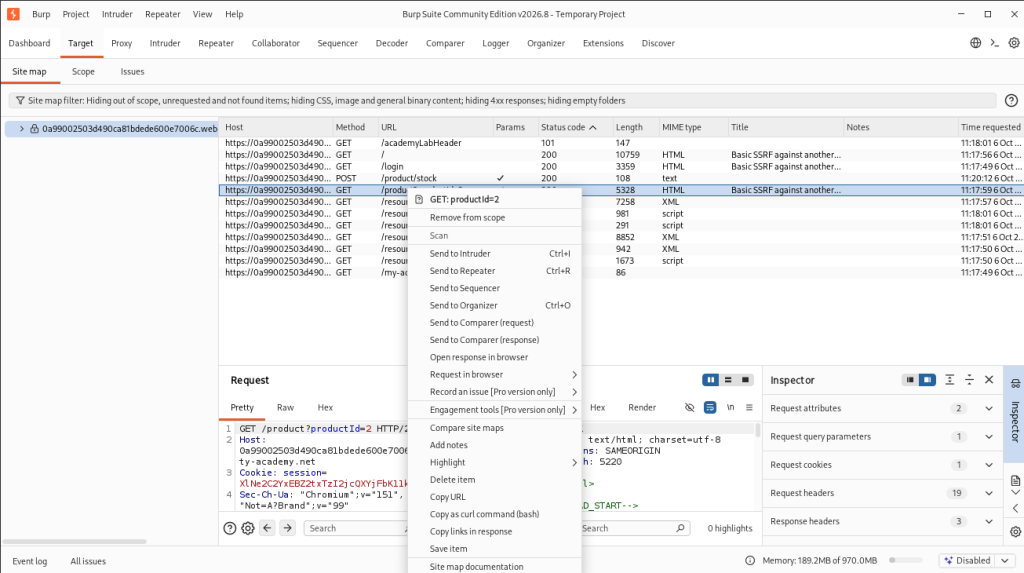Select top-bottom request/response layout
The image size is (1024, 573).
pos(728,380)
